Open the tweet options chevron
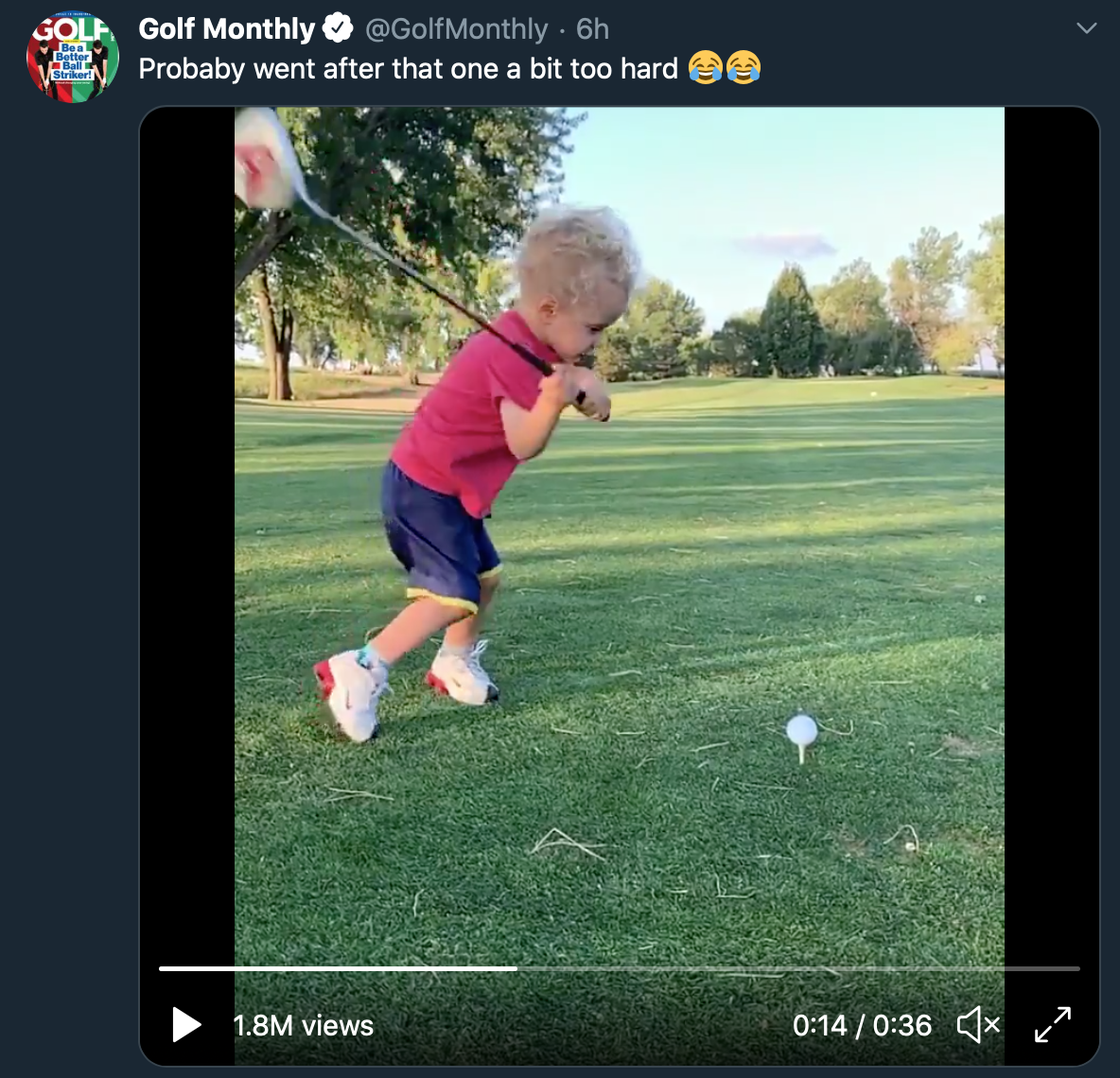The height and width of the screenshot is (1078, 1120). click(x=1087, y=28)
